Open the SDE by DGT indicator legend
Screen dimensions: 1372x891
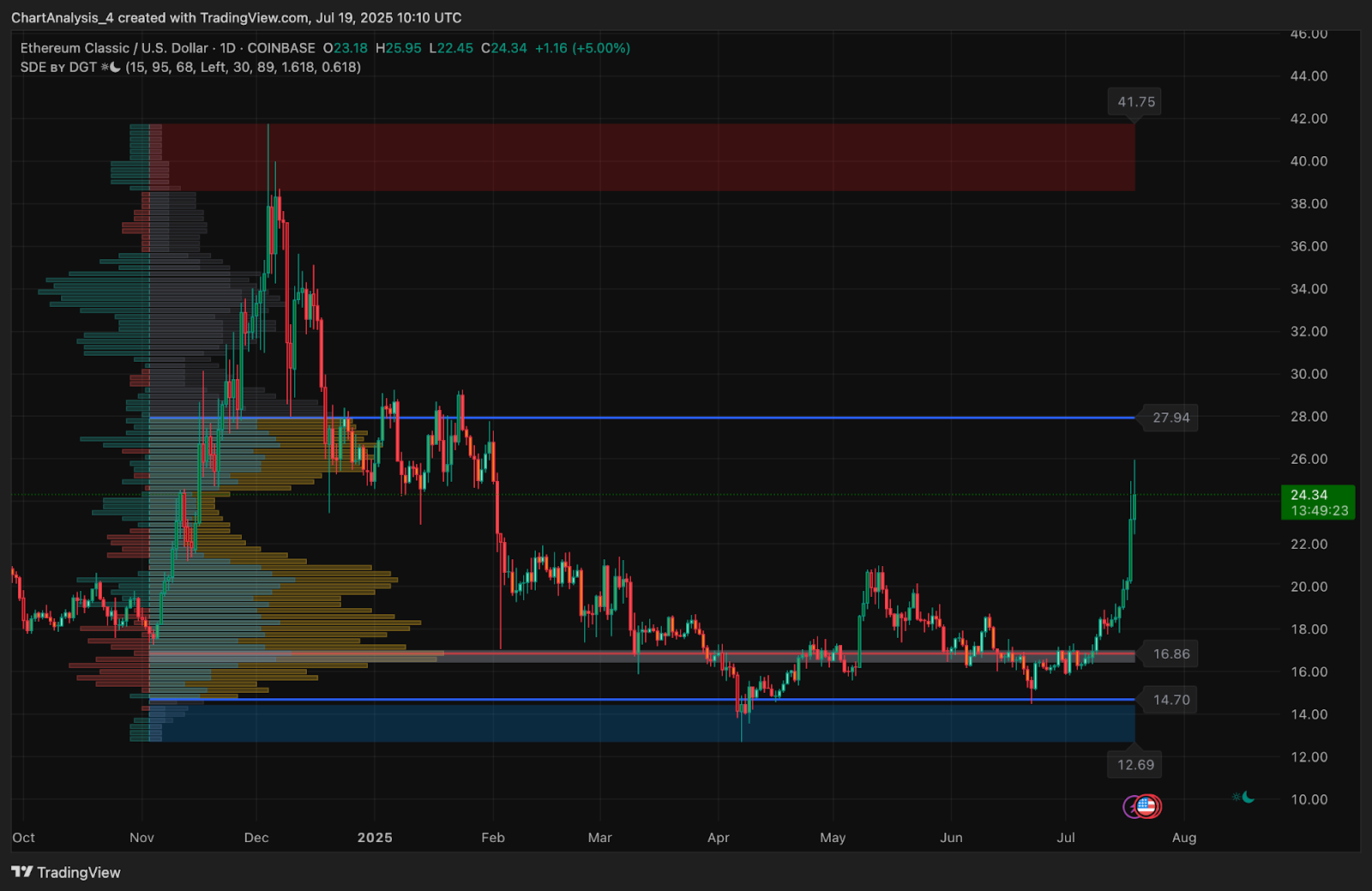point(58,67)
